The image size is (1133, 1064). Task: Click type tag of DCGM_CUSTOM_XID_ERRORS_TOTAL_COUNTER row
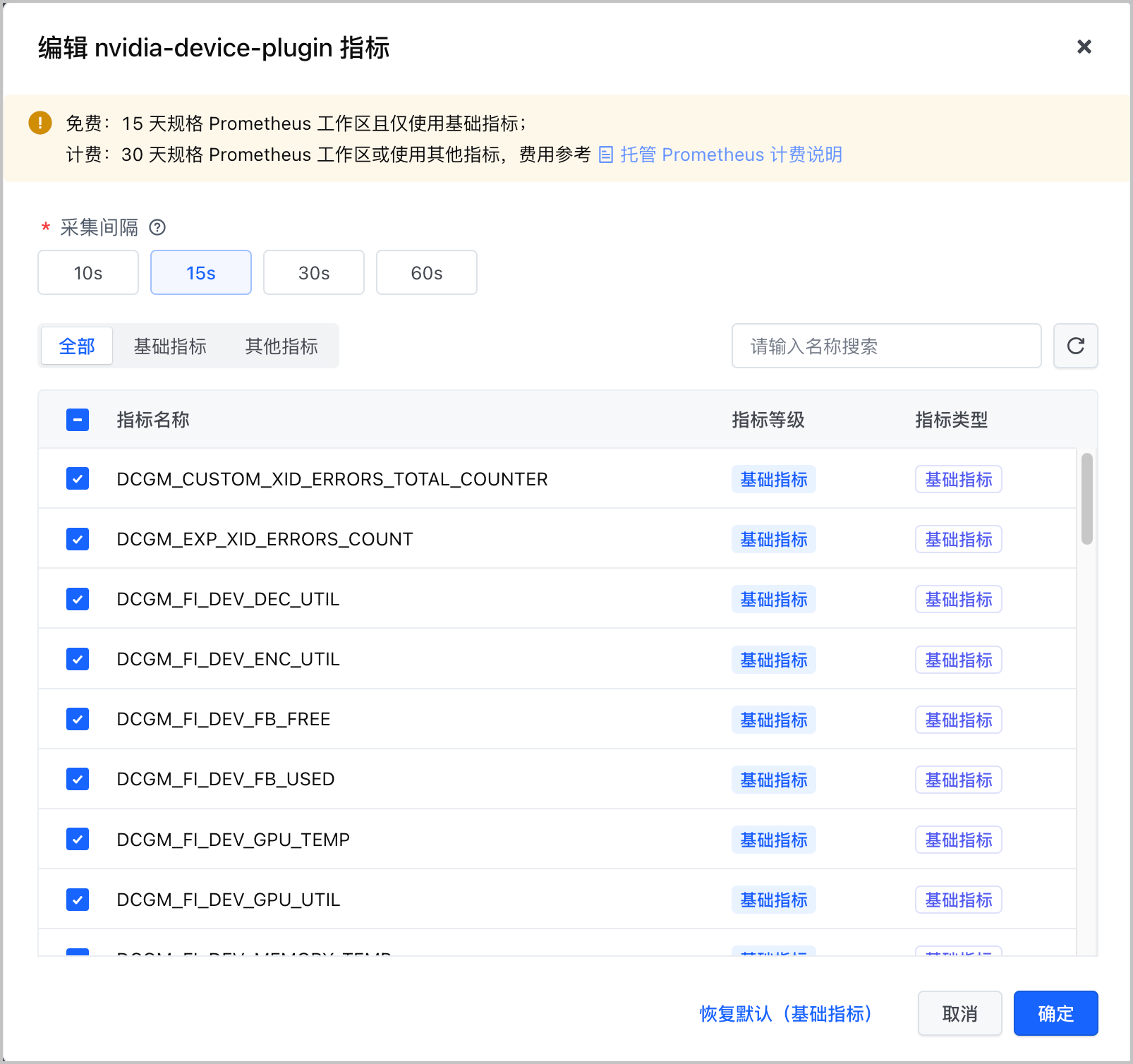point(959,479)
